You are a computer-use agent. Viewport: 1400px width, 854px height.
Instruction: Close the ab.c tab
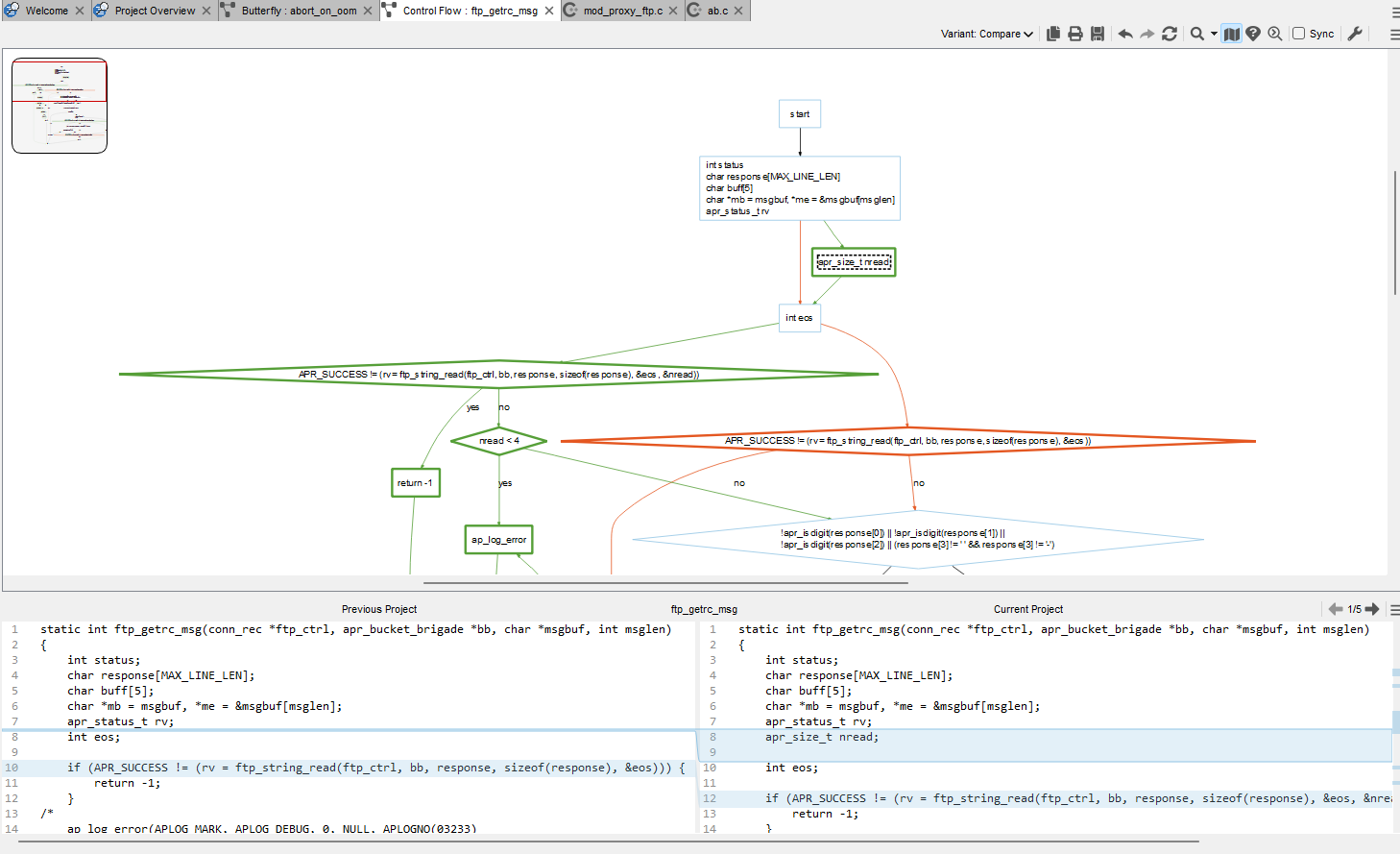tap(738, 11)
